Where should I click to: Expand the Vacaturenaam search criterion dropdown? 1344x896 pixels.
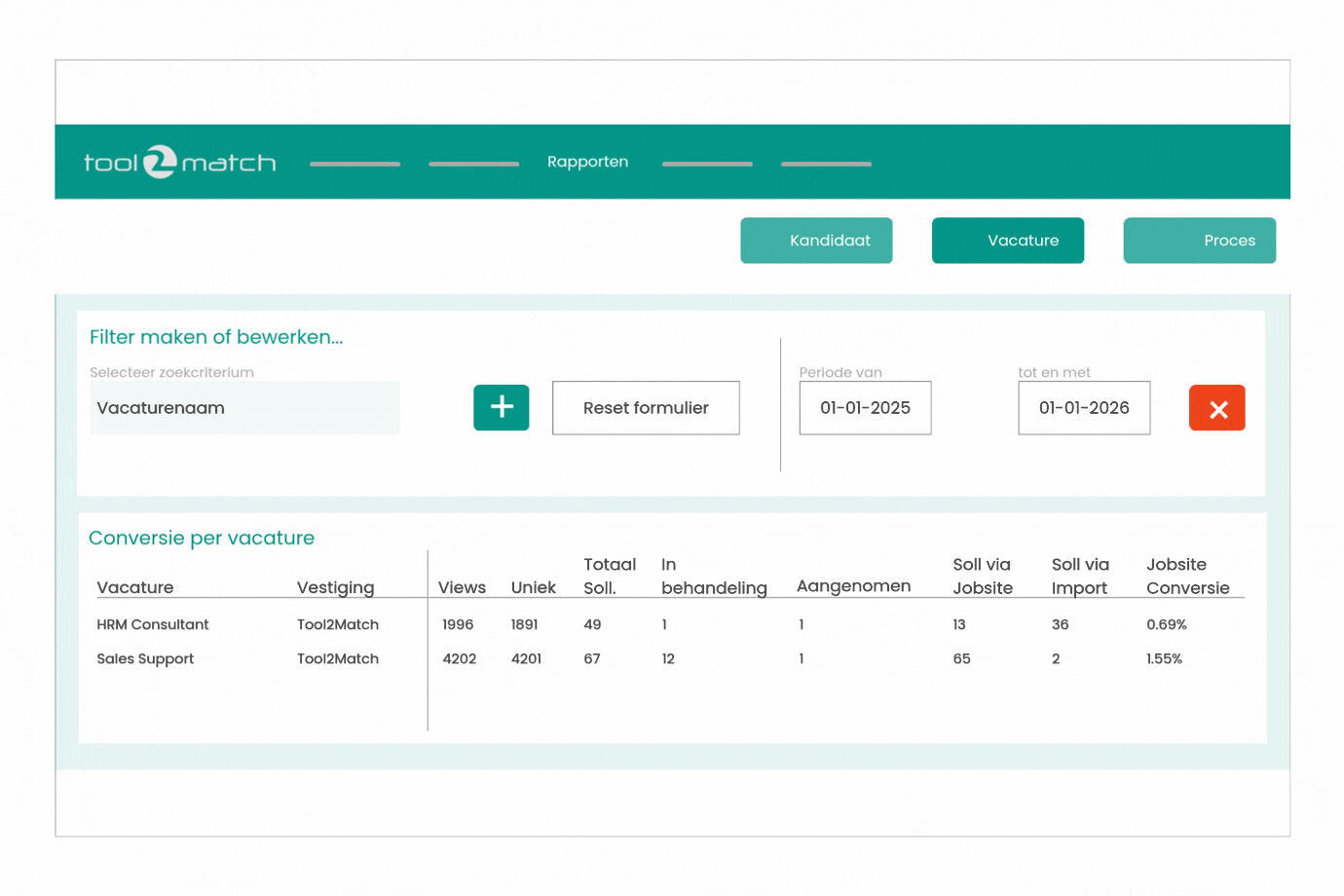(x=244, y=408)
